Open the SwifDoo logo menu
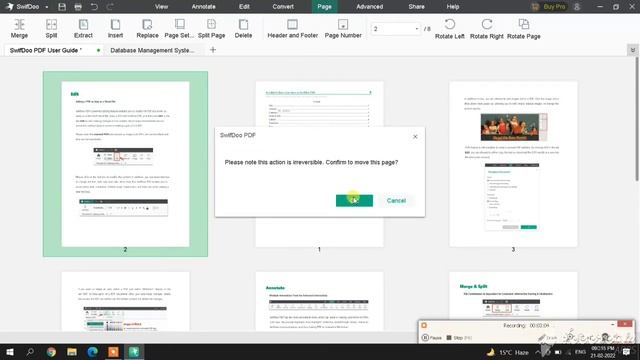 pos(27,7)
